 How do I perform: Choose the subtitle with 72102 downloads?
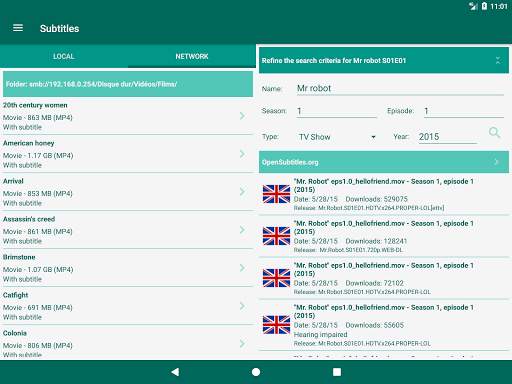(x=384, y=278)
